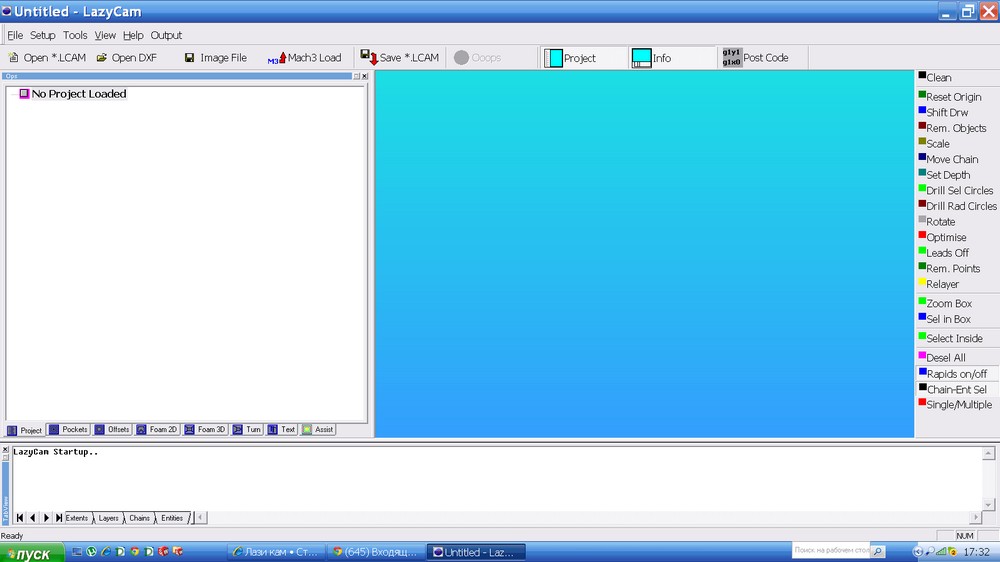The image size is (1000, 562).
Task: Click the taskbar clock
Action: click(x=976, y=552)
